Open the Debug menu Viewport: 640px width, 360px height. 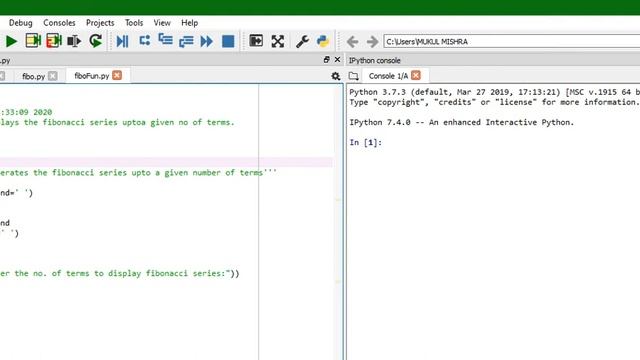coord(20,23)
